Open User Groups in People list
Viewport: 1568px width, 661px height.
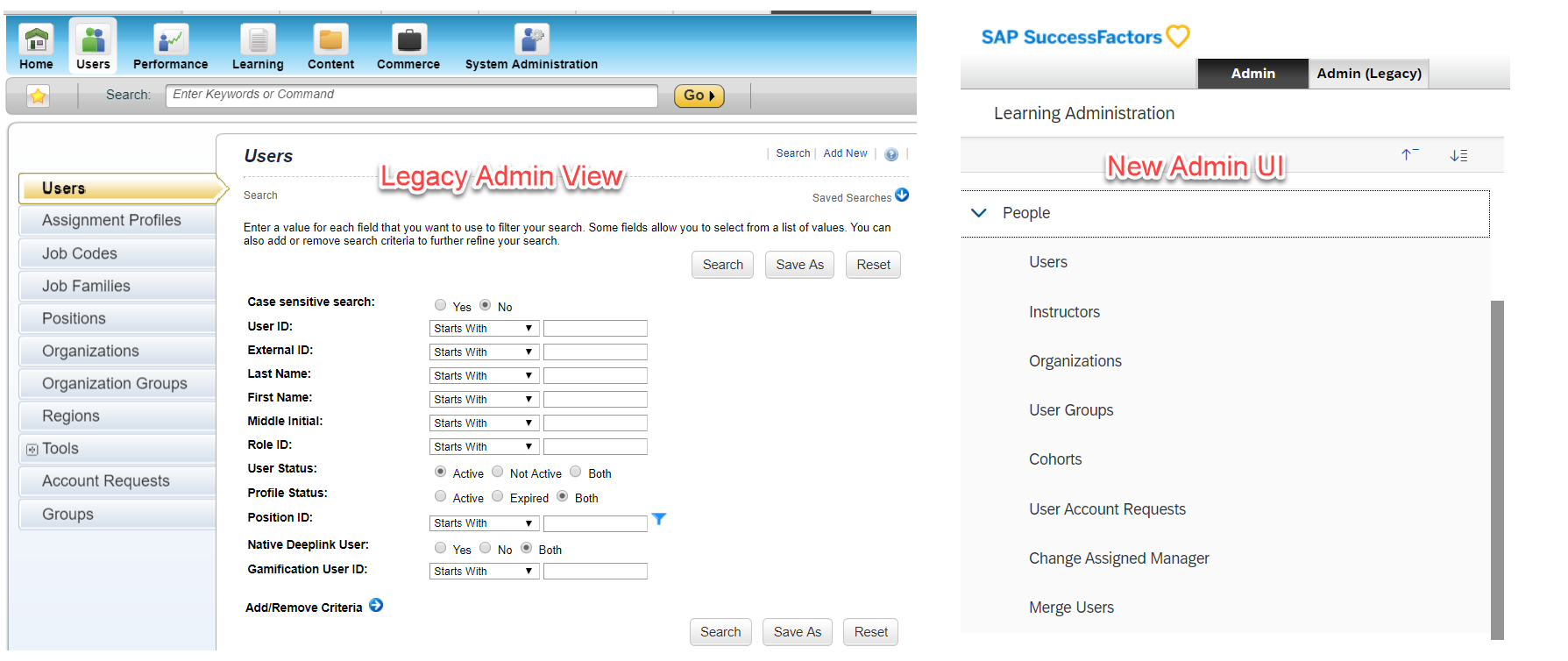[x=1071, y=410]
